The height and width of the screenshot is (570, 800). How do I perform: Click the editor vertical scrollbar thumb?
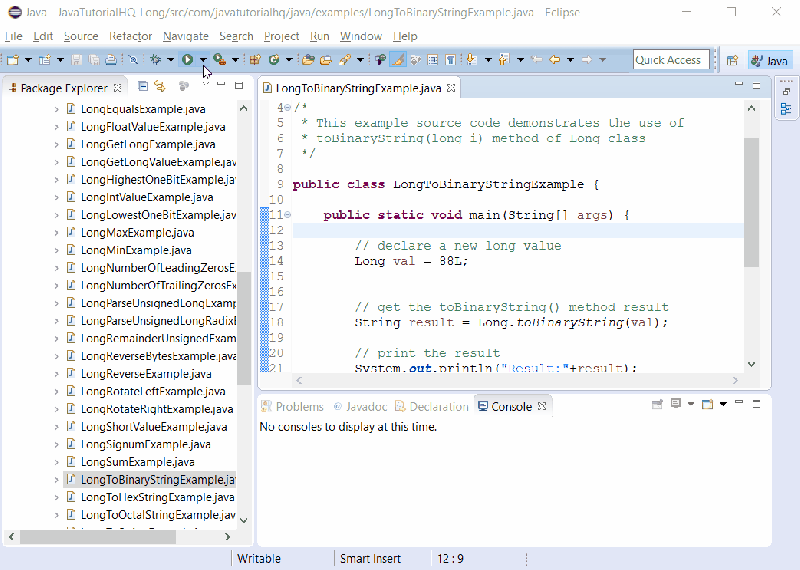pyautogui.click(x=751, y=202)
